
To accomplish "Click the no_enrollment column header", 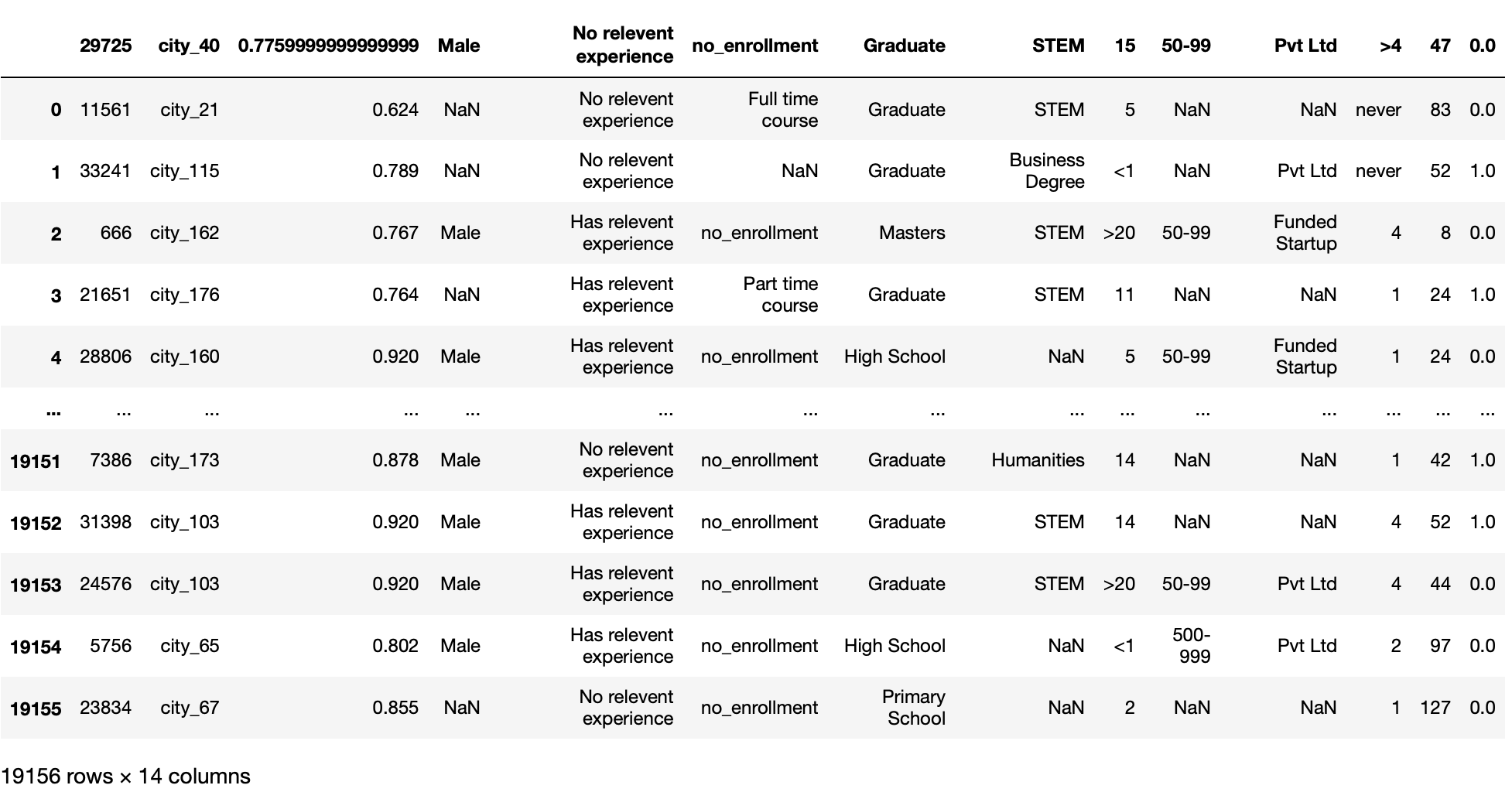I will coord(754,46).
